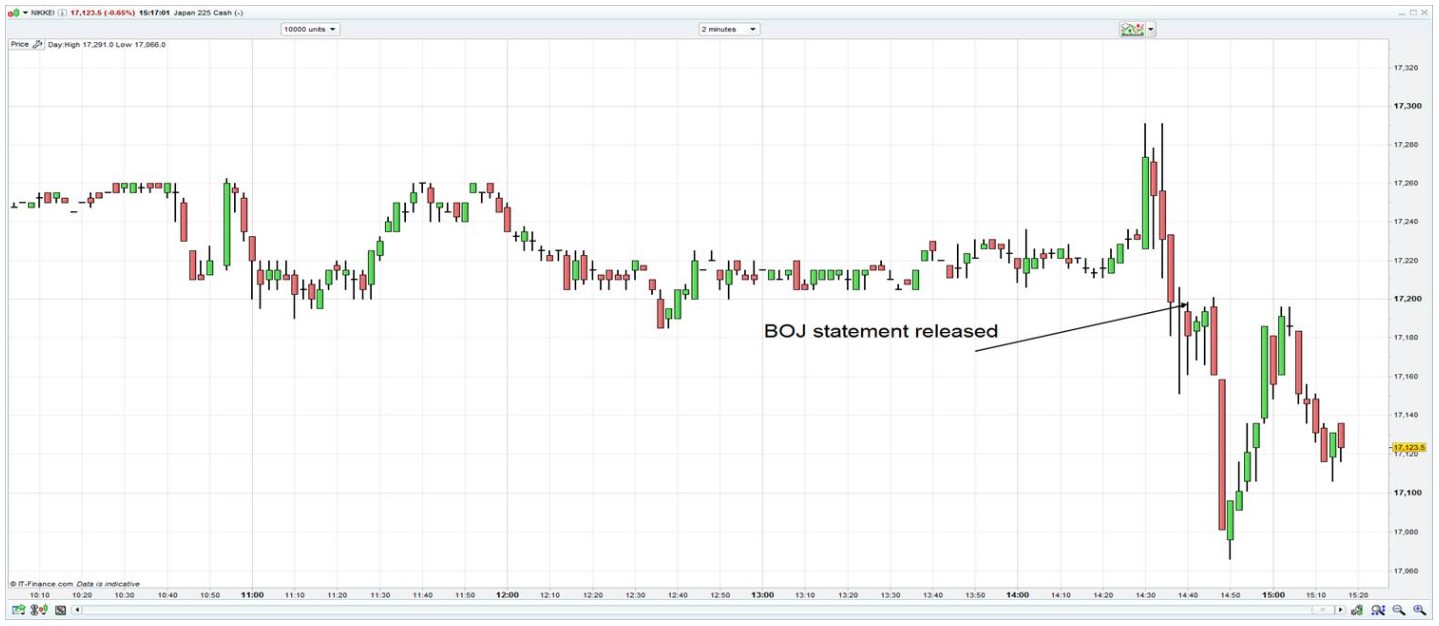Click the zoom in magnifier icon
This screenshot has height=626, width=1439.
click(x=1420, y=610)
